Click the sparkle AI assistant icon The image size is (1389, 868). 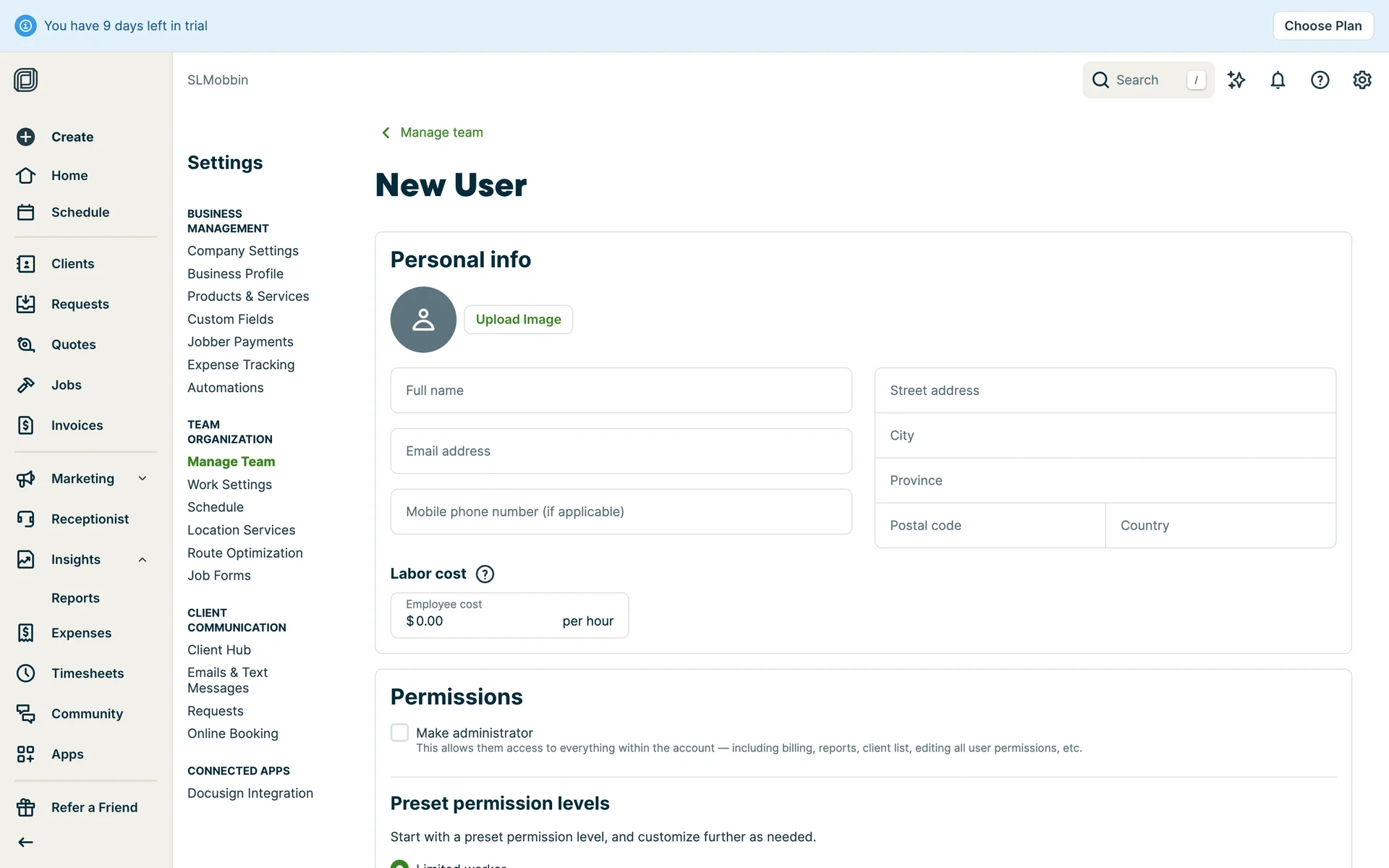point(1236,80)
